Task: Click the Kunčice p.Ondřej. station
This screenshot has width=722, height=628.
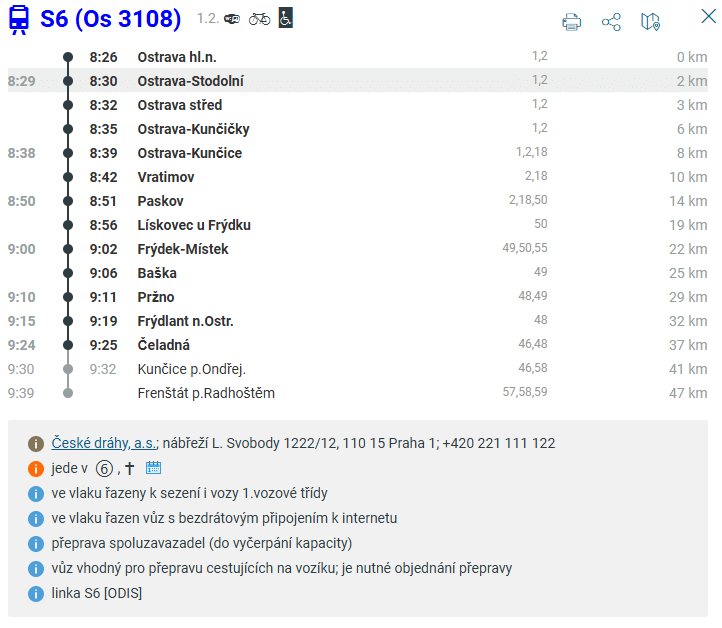Action: pos(191,369)
